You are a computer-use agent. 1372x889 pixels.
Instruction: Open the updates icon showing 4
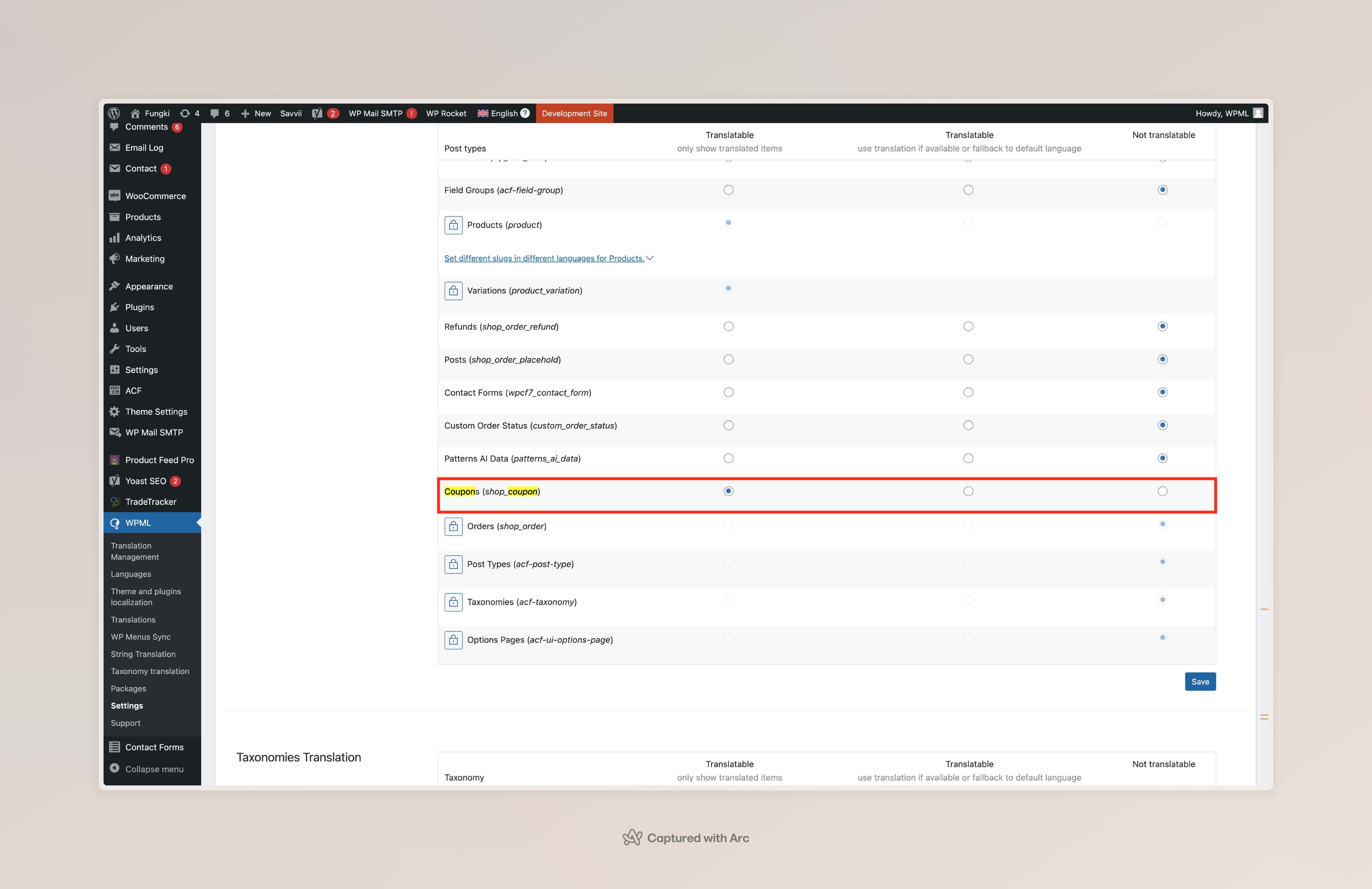[x=185, y=114]
